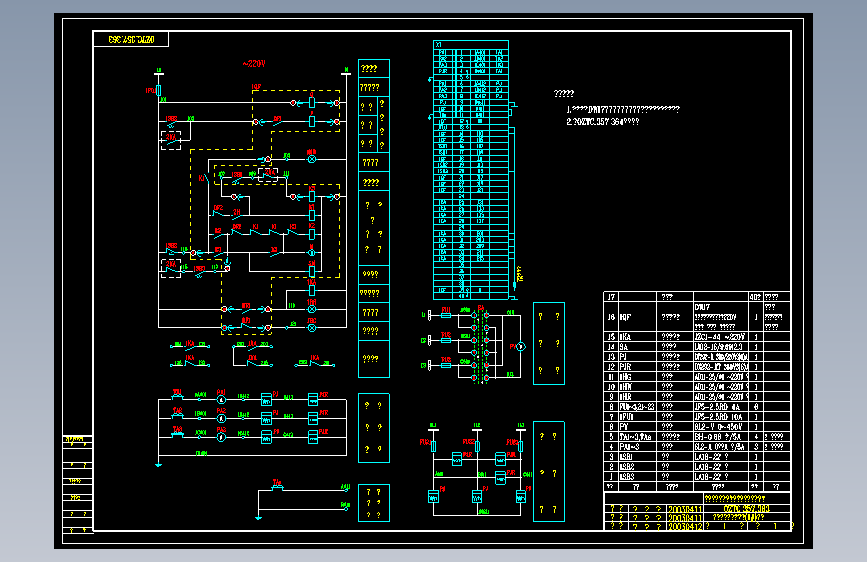Viewport: 867px width, 562px height.
Task: Select the 1FU fuse symbol at top-left
Action: coord(159,90)
